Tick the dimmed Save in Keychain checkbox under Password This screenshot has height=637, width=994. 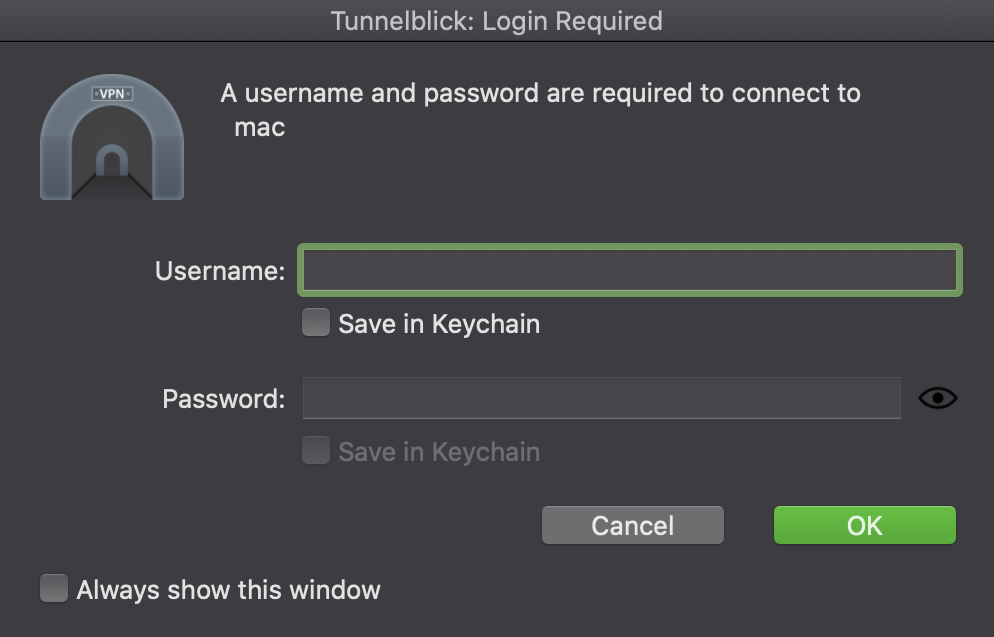pyautogui.click(x=316, y=451)
